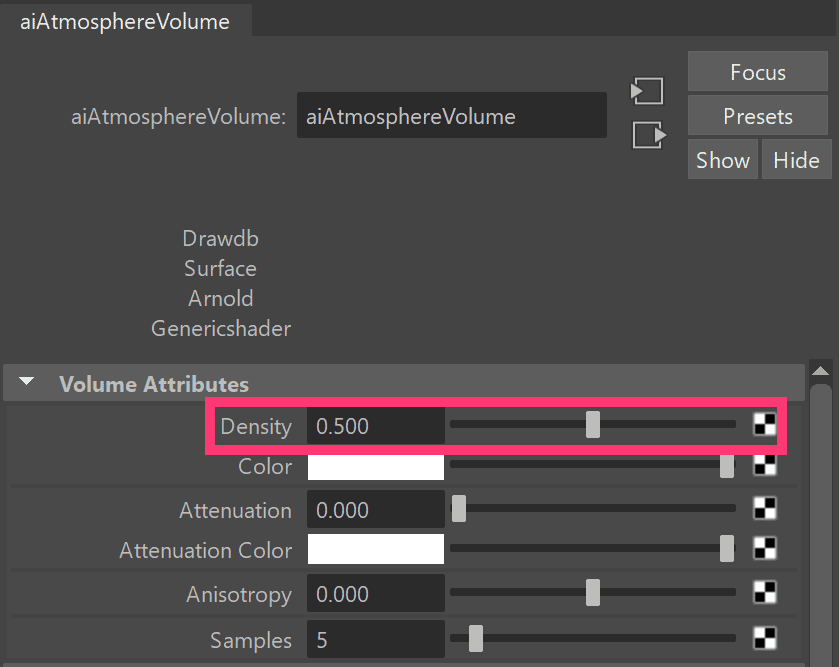
Task: Open Attenuation Color map checker button
Action: (765, 548)
